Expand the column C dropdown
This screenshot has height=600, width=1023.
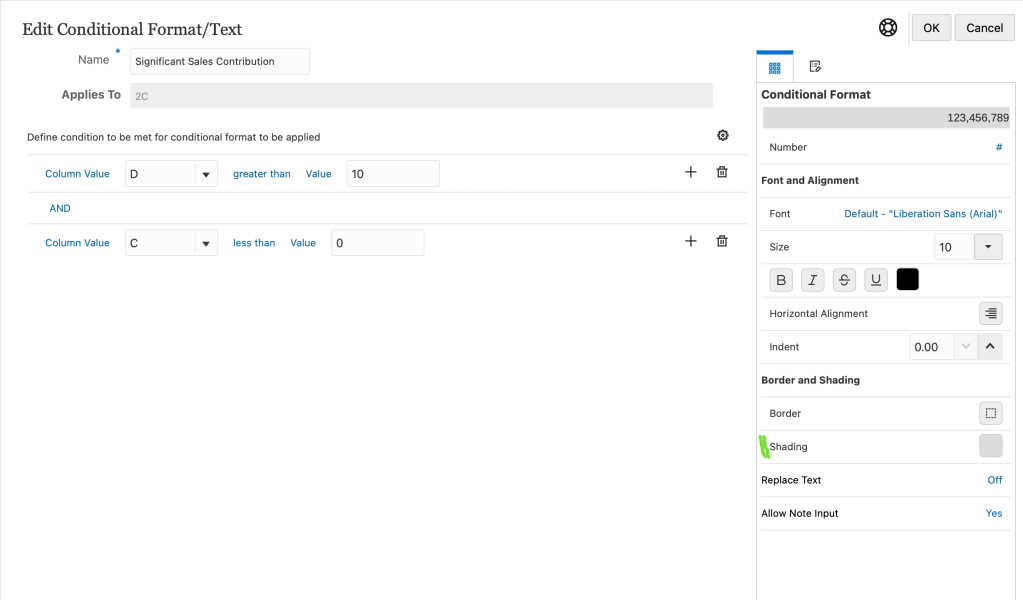pos(205,243)
